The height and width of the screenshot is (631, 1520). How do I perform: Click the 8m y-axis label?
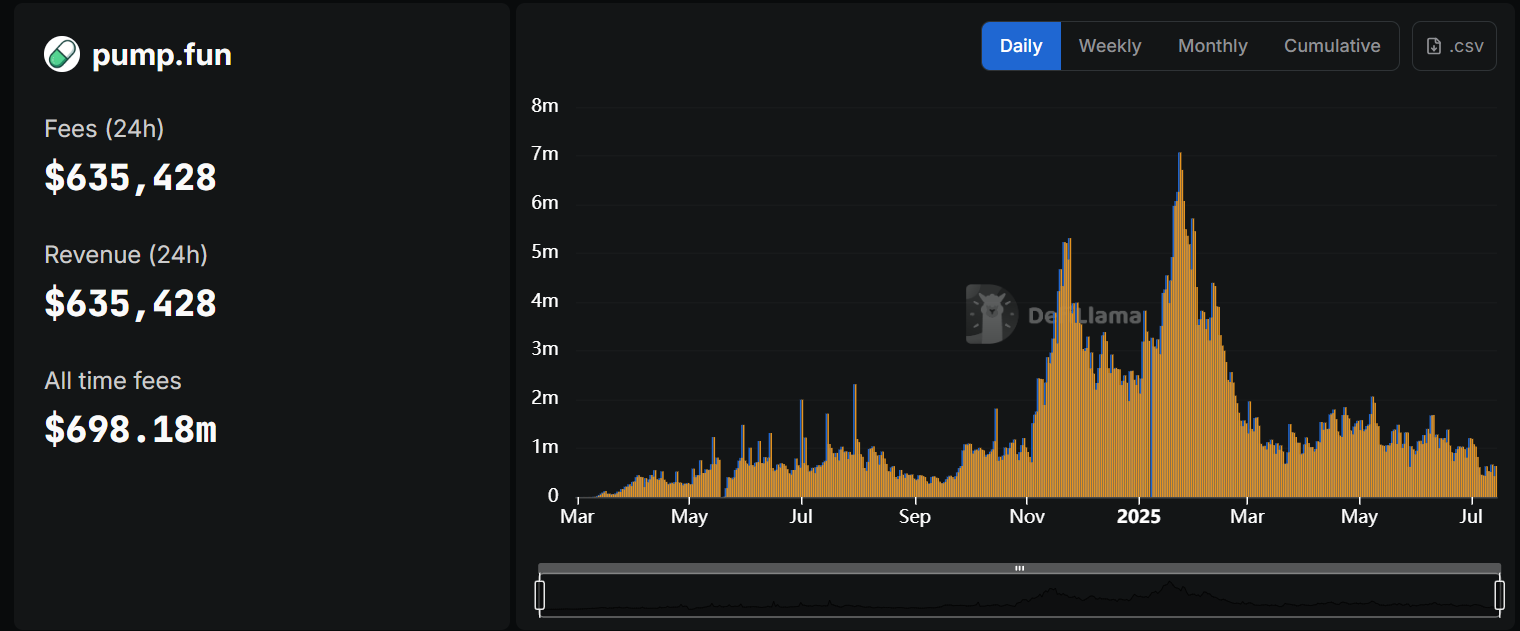tap(544, 106)
